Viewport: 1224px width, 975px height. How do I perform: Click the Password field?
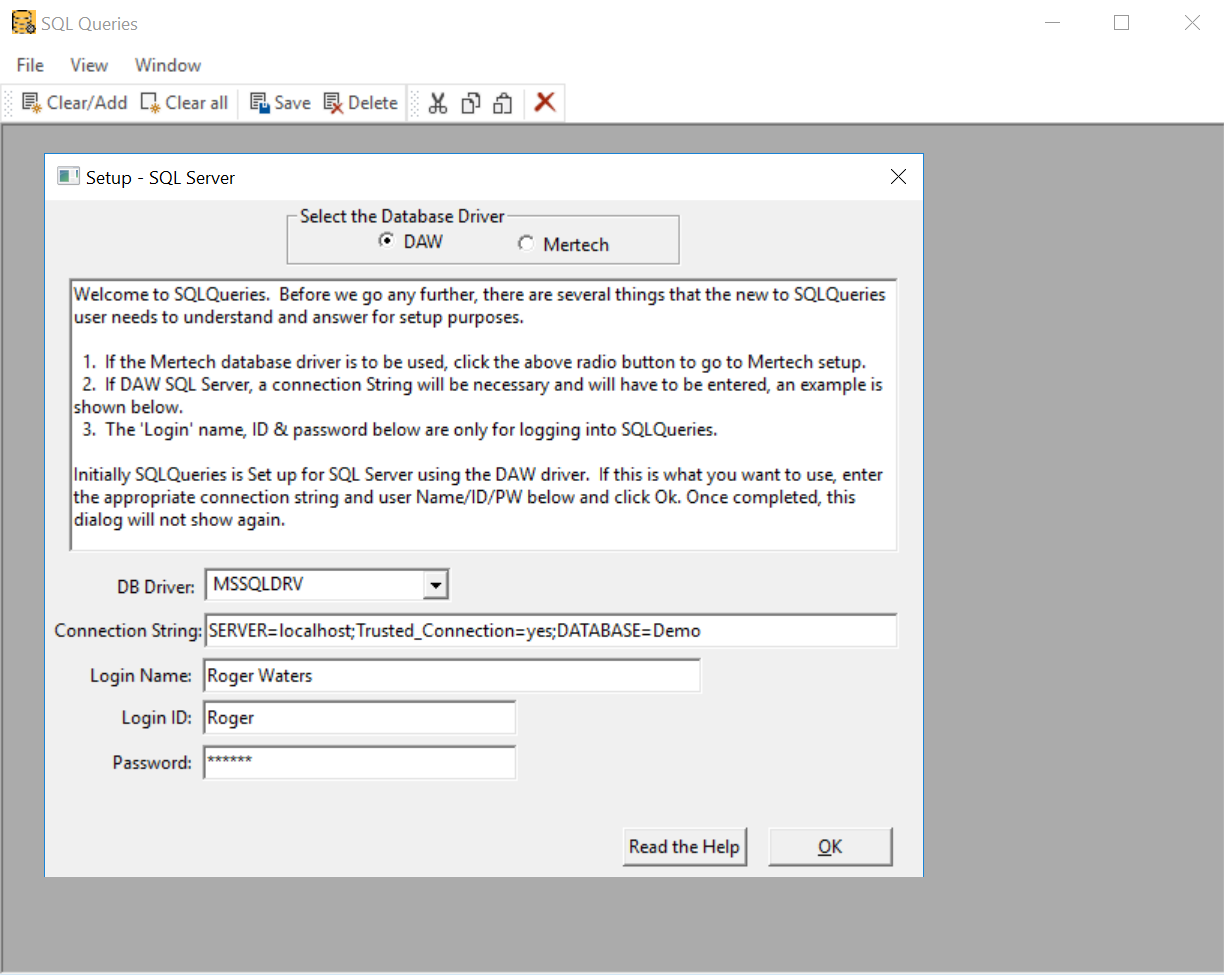pos(359,762)
